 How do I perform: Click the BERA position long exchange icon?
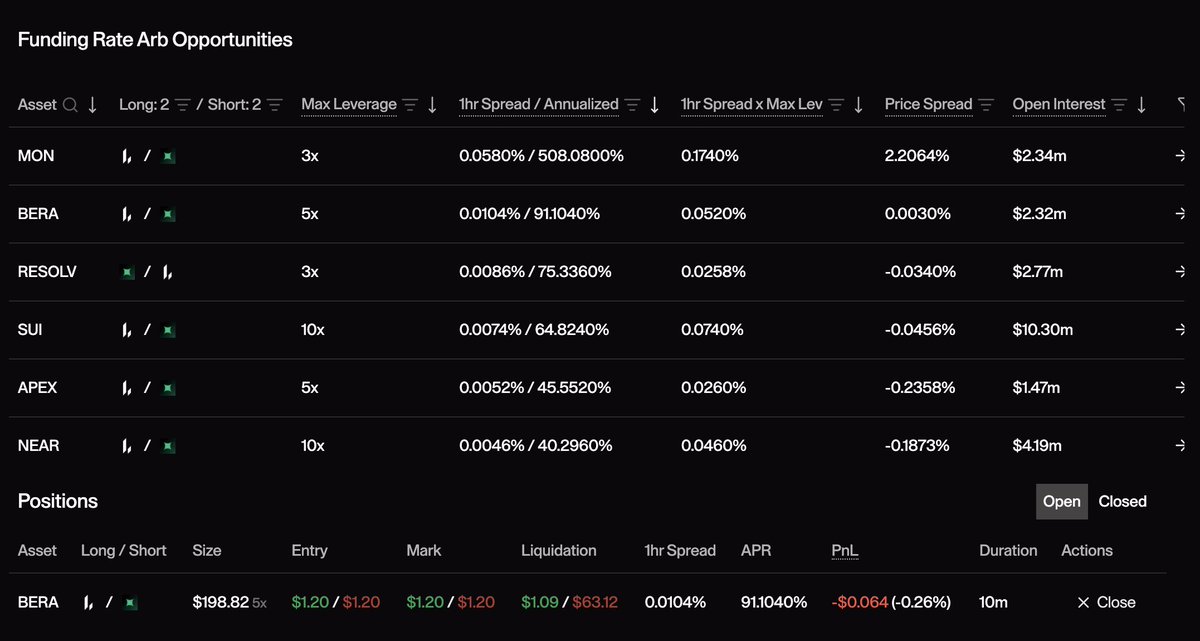click(x=89, y=603)
